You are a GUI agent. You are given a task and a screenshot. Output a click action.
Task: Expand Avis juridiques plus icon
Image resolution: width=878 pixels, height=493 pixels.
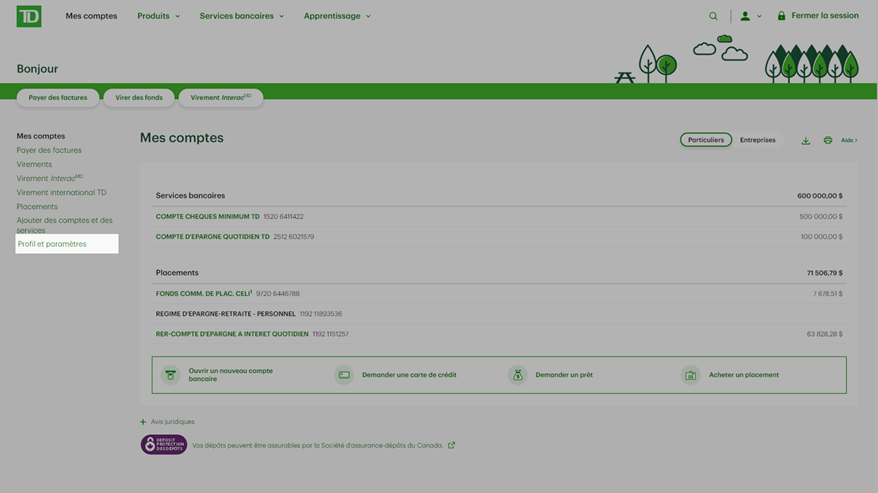coord(143,422)
